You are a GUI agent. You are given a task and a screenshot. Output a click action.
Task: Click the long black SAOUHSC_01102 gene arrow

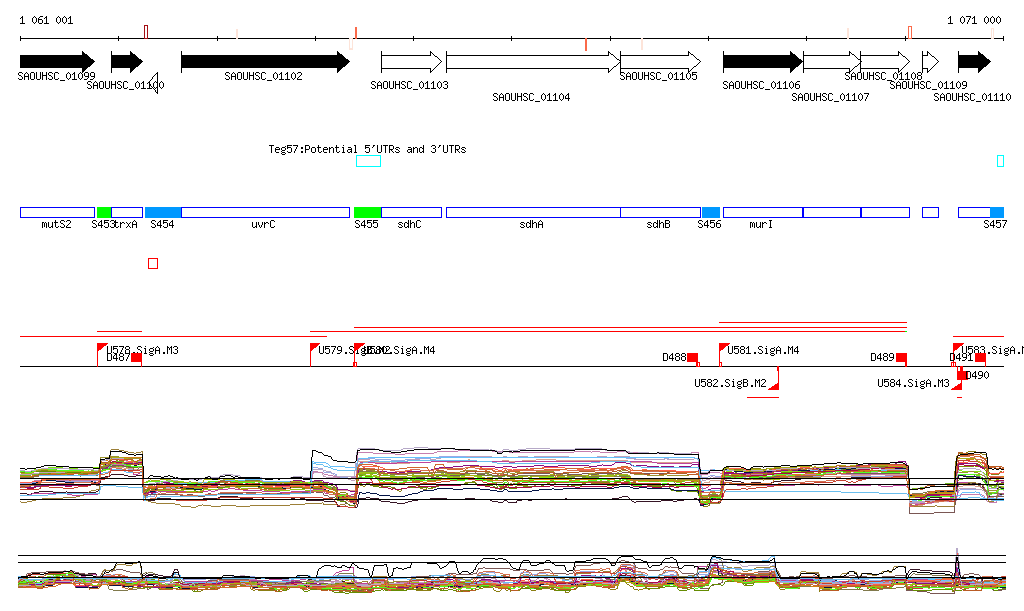click(265, 62)
